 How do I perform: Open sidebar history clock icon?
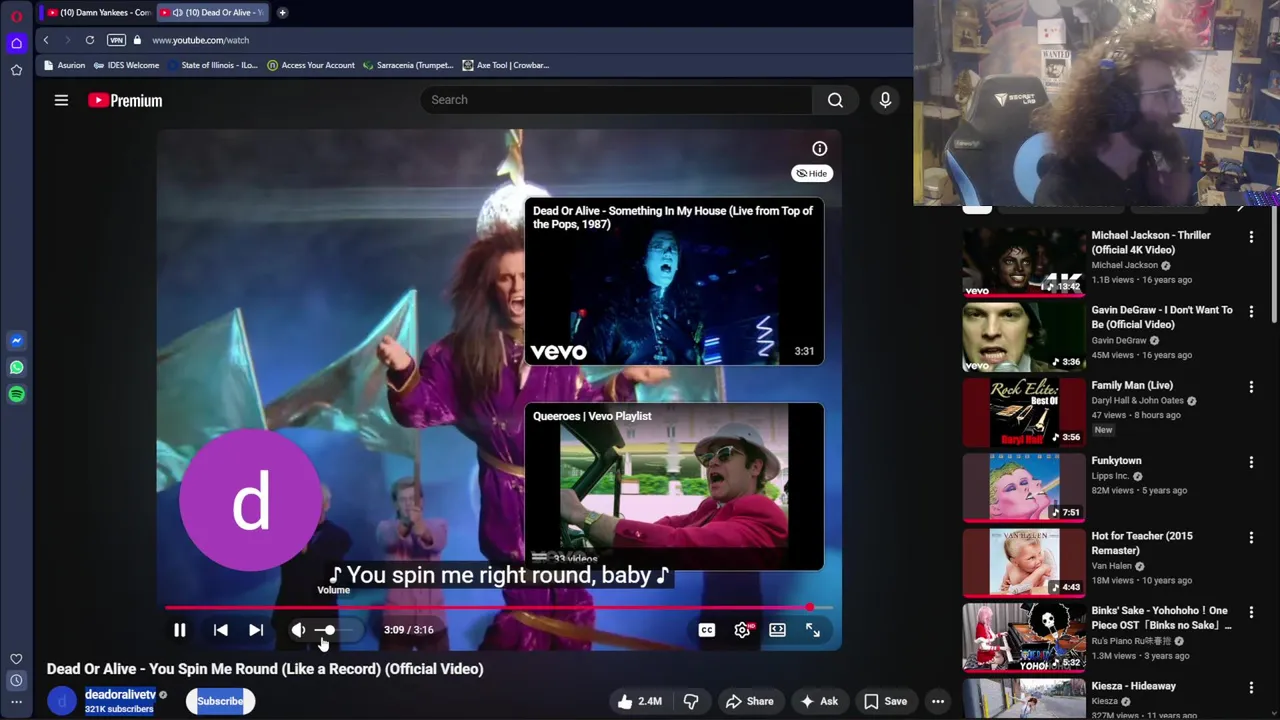(x=16, y=681)
